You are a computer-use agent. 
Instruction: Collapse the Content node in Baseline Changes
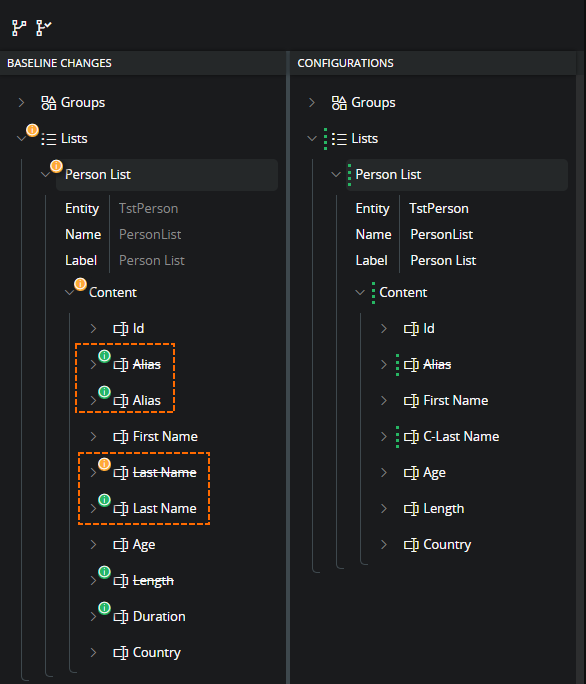click(69, 293)
